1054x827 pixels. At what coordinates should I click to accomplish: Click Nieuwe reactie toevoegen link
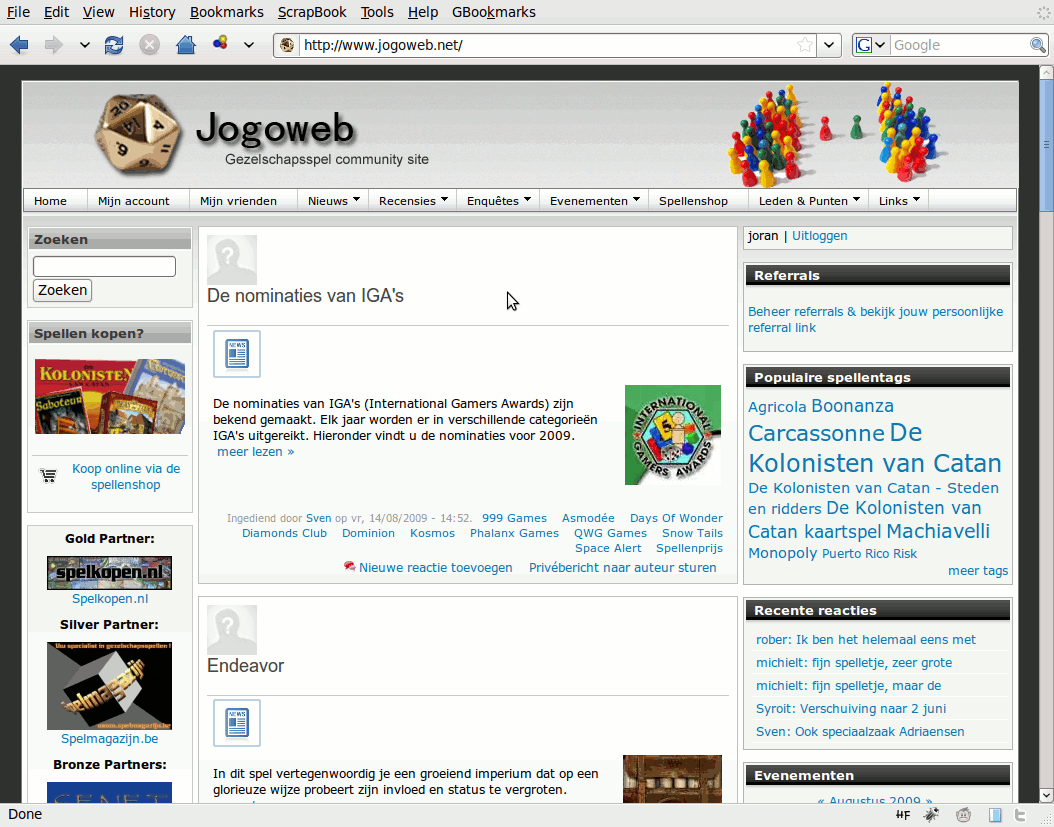(x=436, y=567)
